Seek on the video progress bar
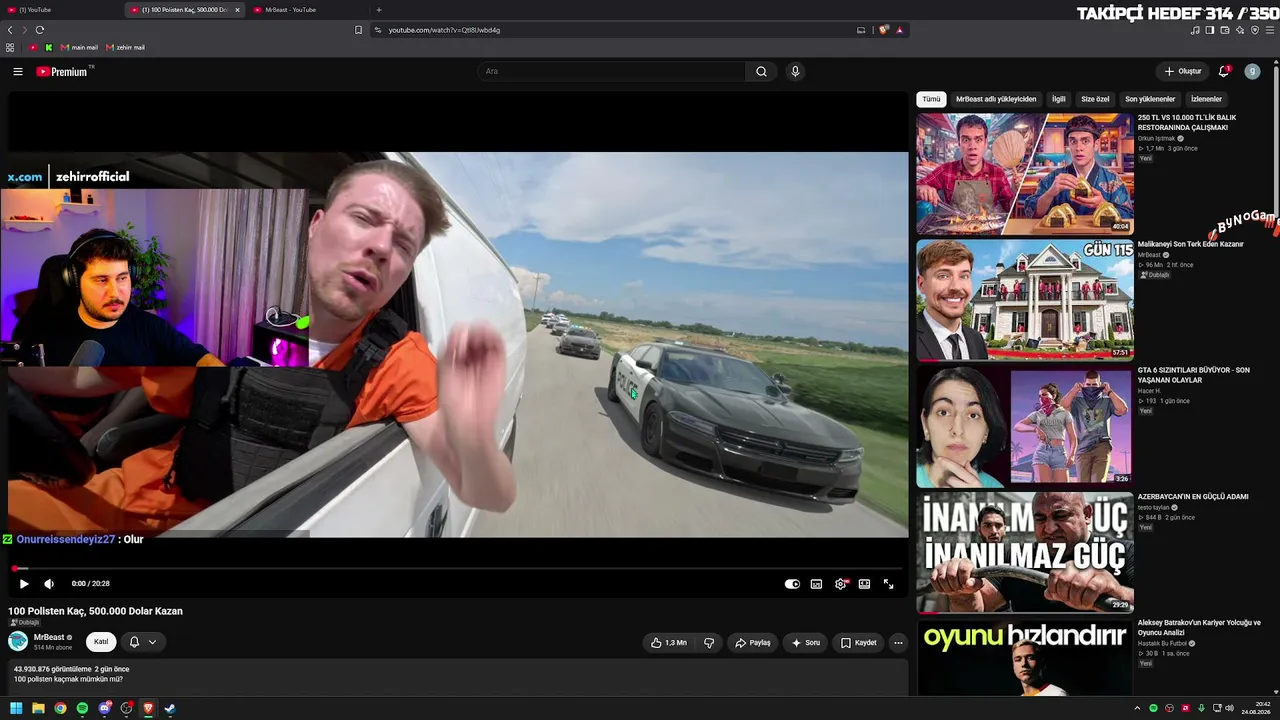 [x=458, y=568]
